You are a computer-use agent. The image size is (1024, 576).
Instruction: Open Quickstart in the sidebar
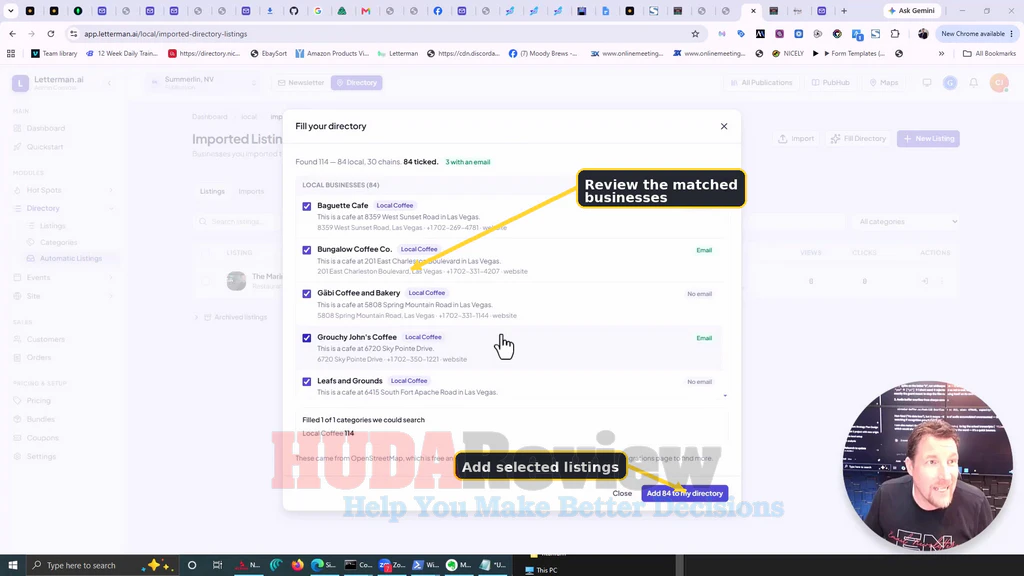tap(45, 147)
